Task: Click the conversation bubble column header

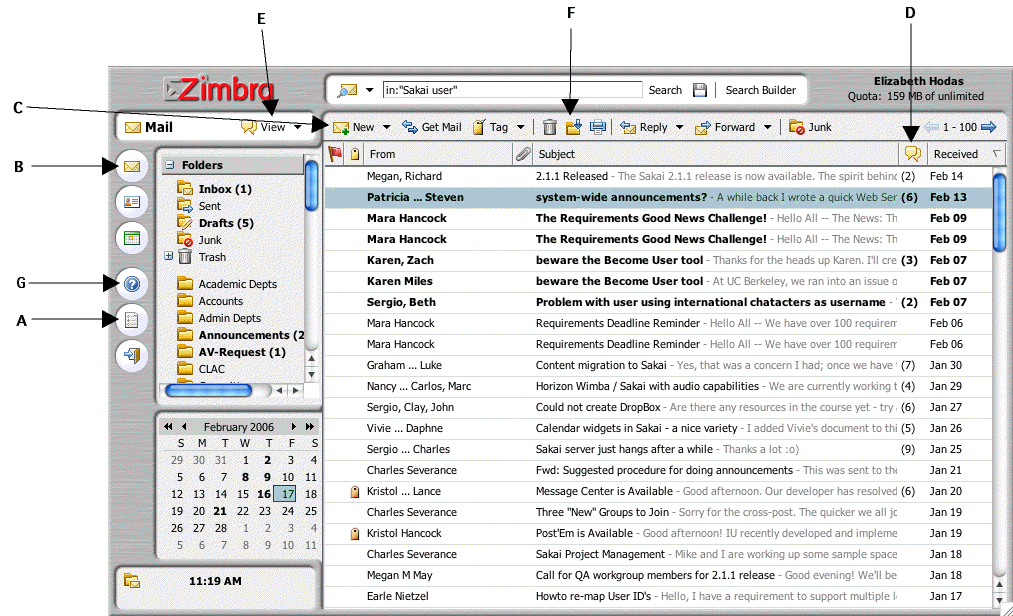Action: coord(912,154)
